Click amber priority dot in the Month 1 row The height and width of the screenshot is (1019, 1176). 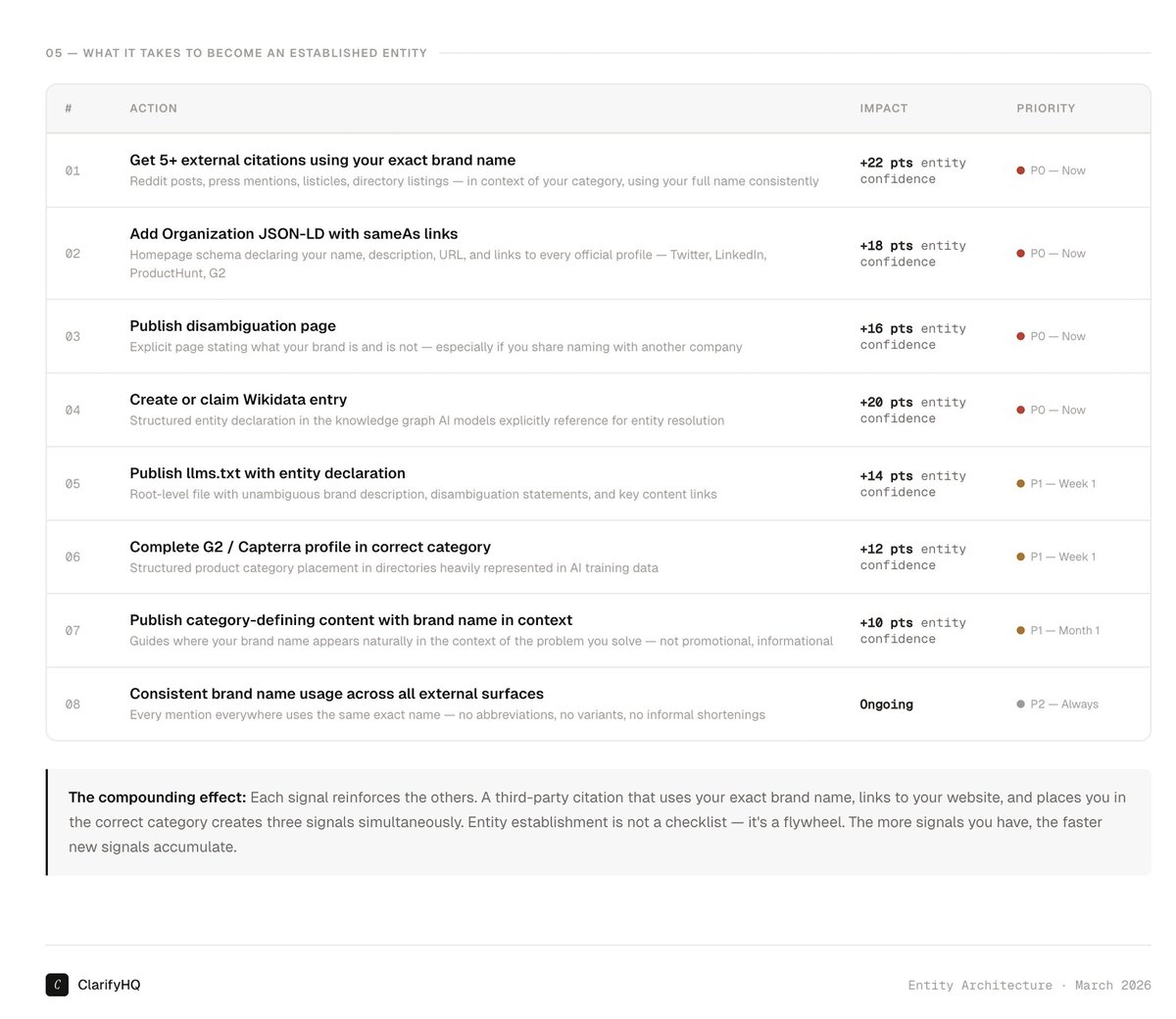1020,630
